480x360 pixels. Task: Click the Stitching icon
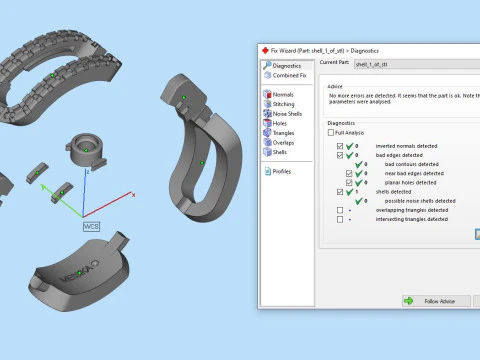tap(267, 104)
